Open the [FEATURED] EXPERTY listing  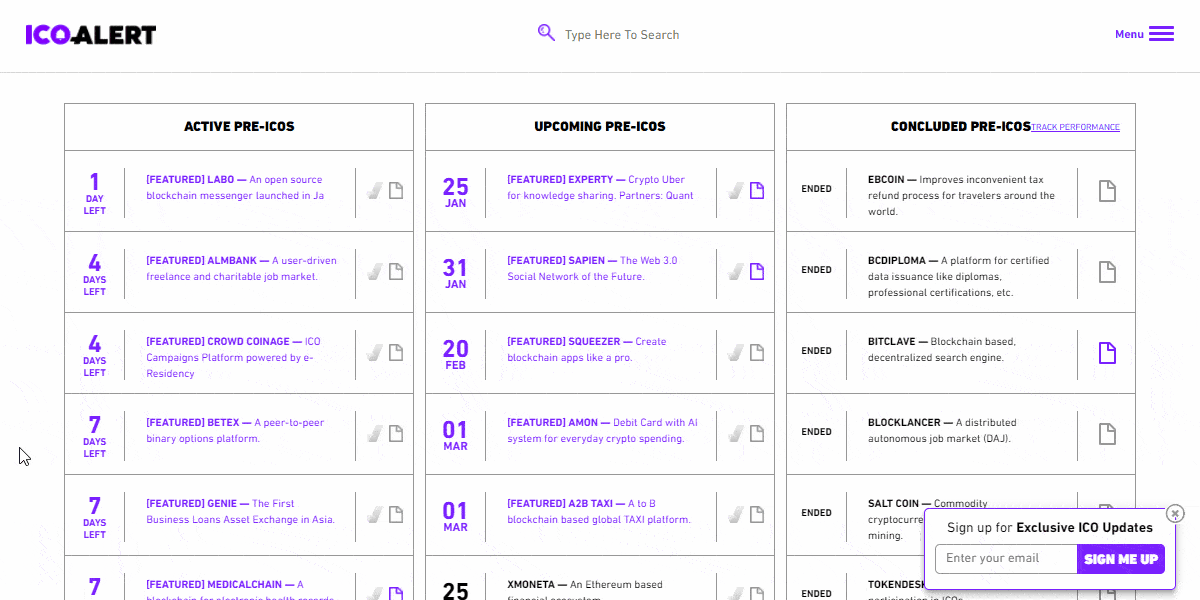[x=600, y=188]
